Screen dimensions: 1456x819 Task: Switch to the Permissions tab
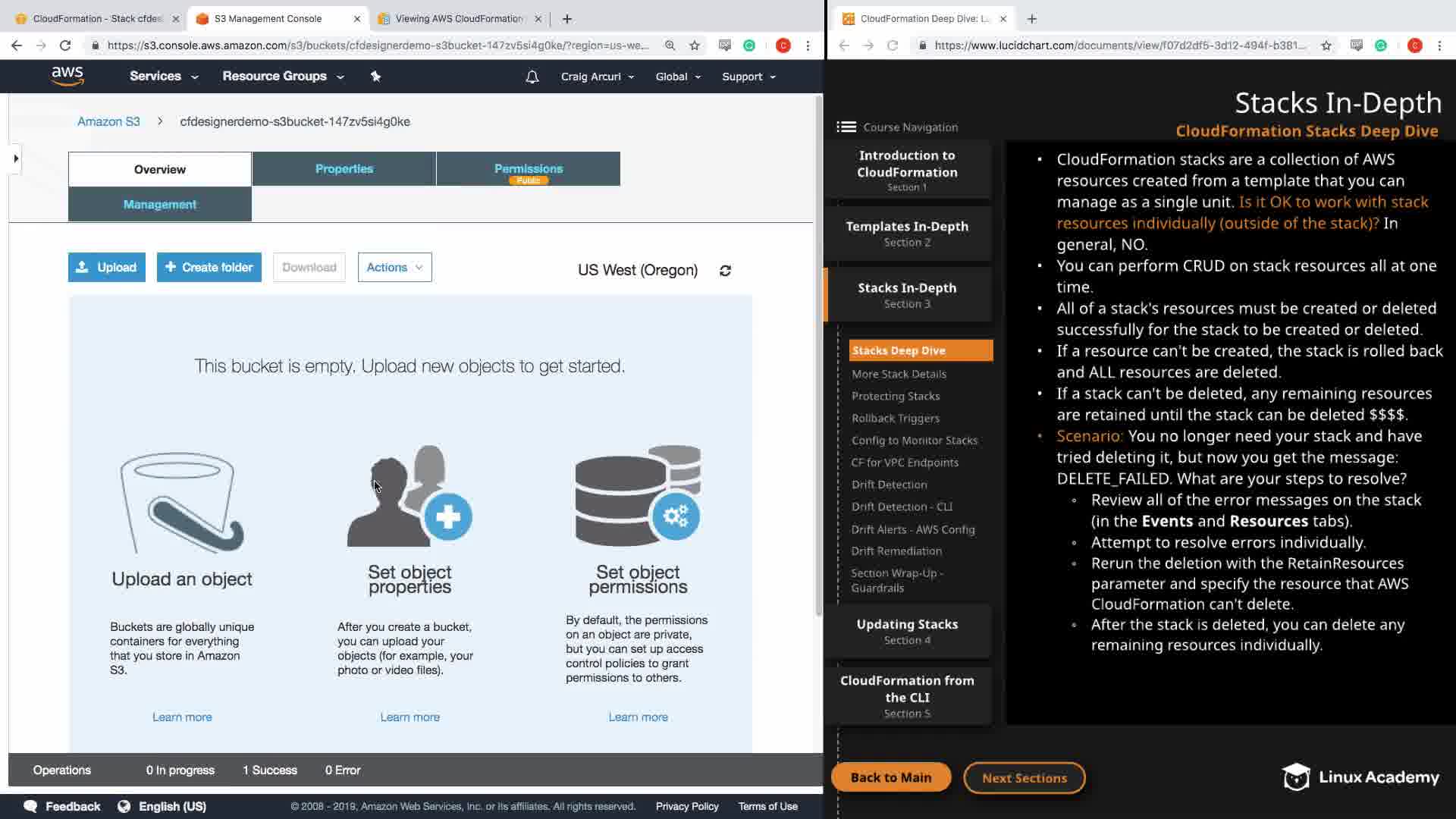pyautogui.click(x=528, y=168)
